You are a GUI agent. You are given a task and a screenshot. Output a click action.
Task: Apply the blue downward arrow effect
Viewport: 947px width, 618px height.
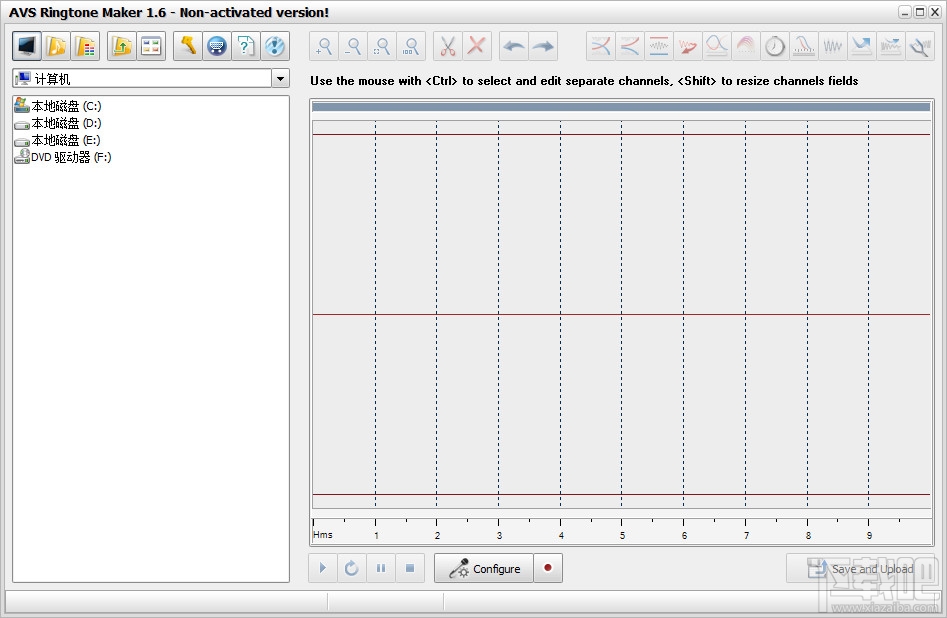(862, 46)
